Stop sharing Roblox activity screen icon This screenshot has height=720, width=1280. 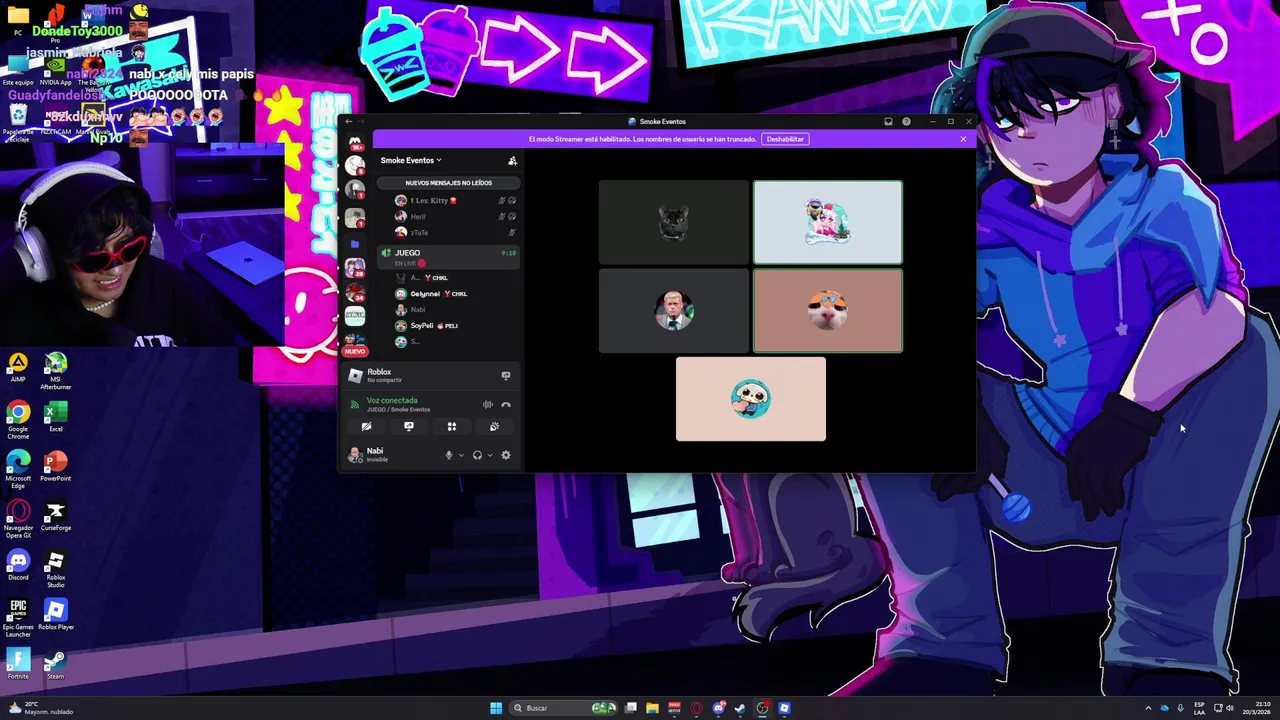[x=506, y=376]
